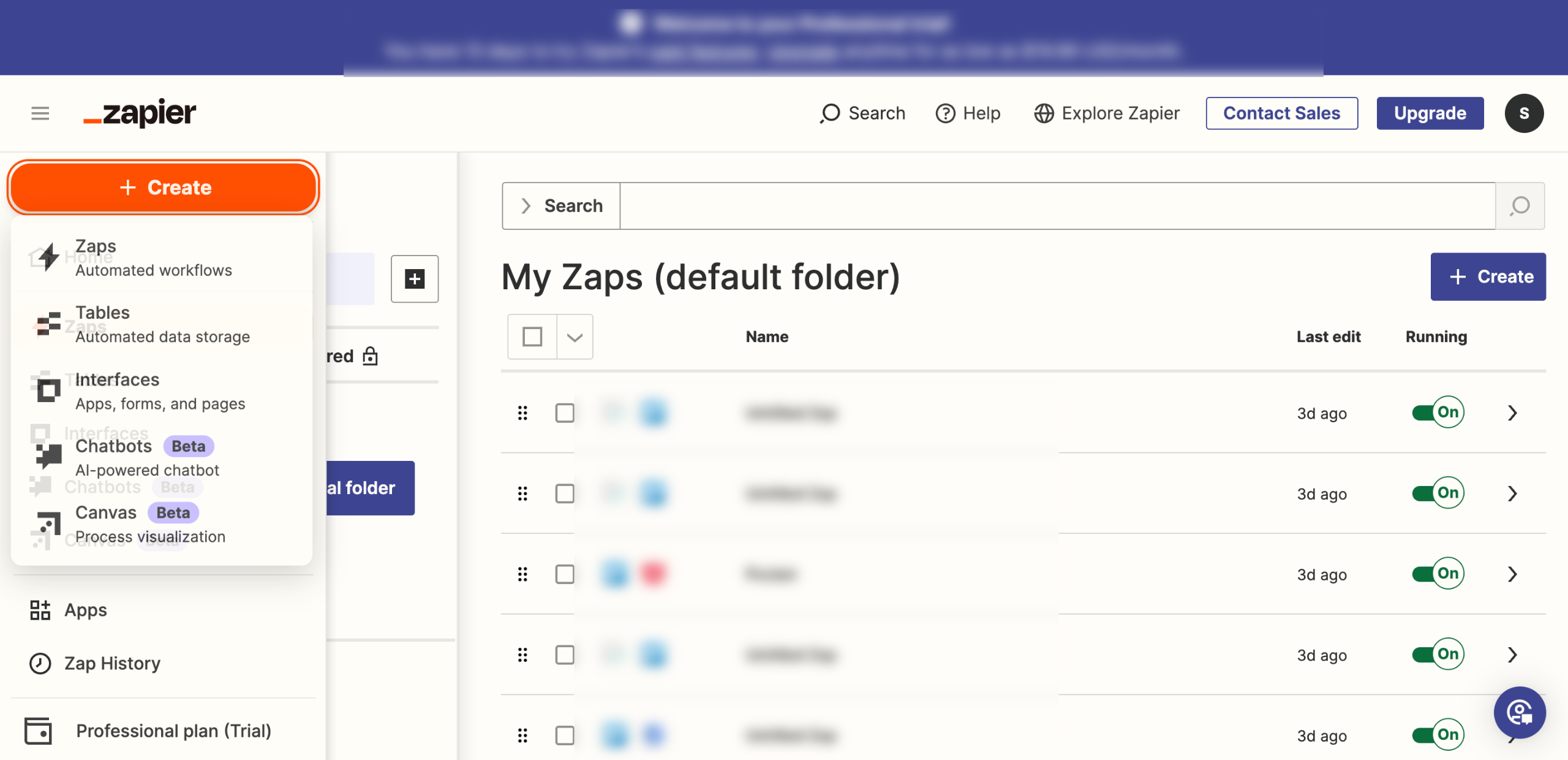Image resolution: width=1568 pixels, height=760 pixels.
Task: Open the support chat bubble icon
Action: (x=1520, y=712)
